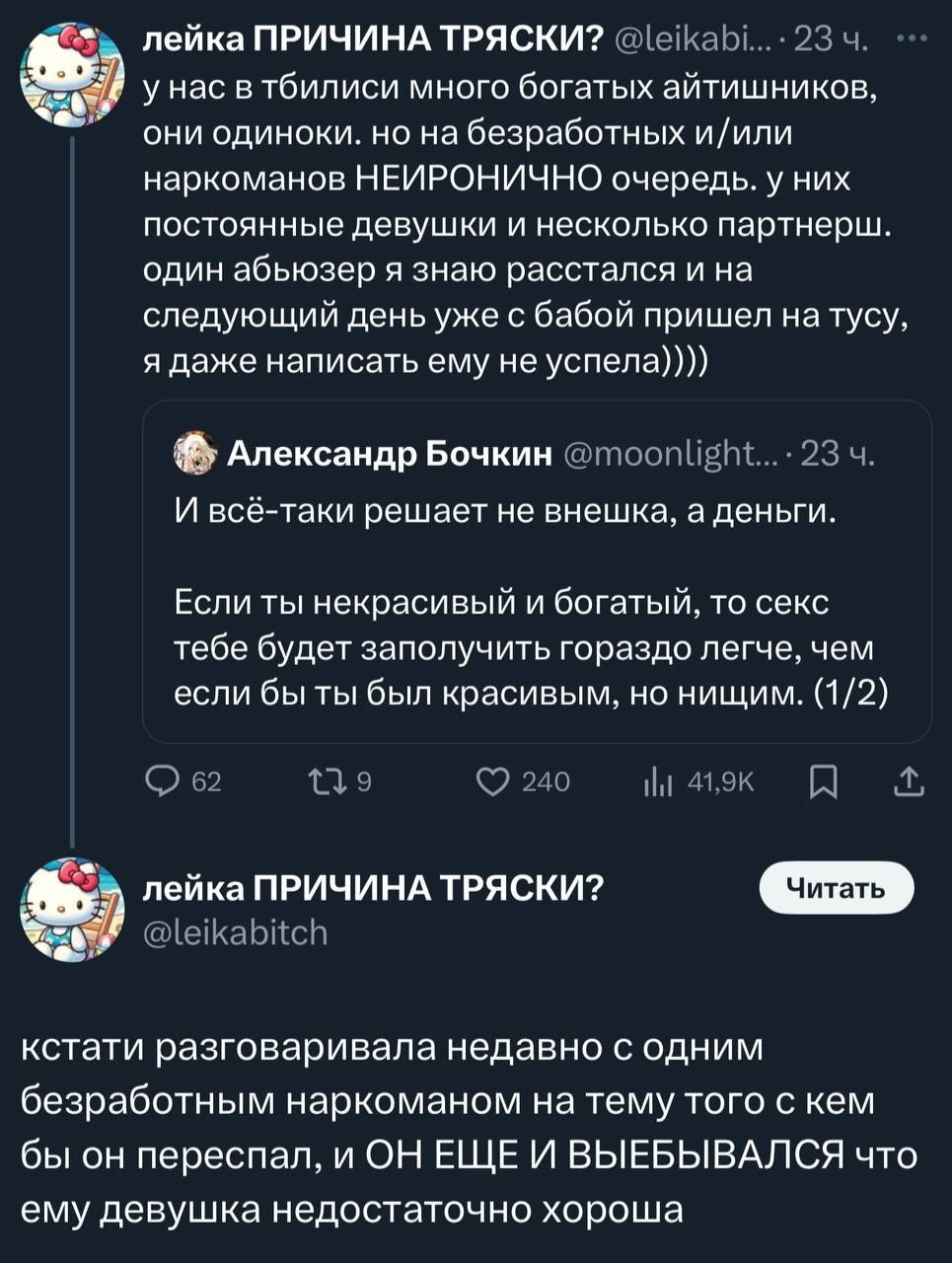Image resolution: width=952 pixels, height=1263 pixels.
Task: Bookmark the tweet
Action: tap(822, 782)
